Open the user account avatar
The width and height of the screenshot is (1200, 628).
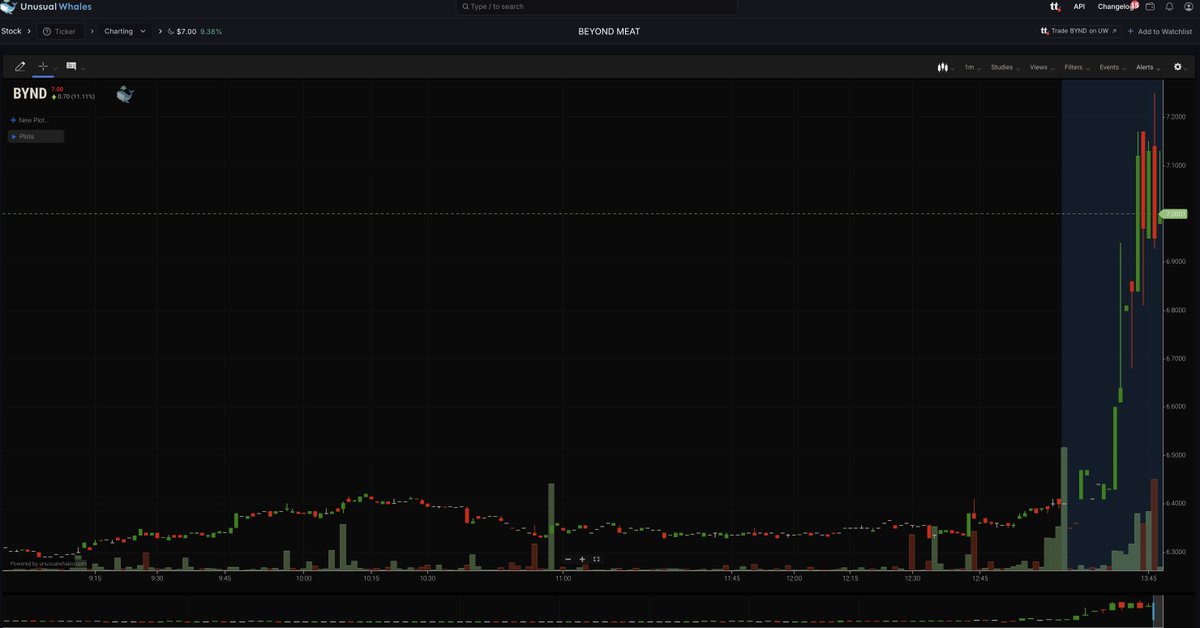coord(1188,7)
